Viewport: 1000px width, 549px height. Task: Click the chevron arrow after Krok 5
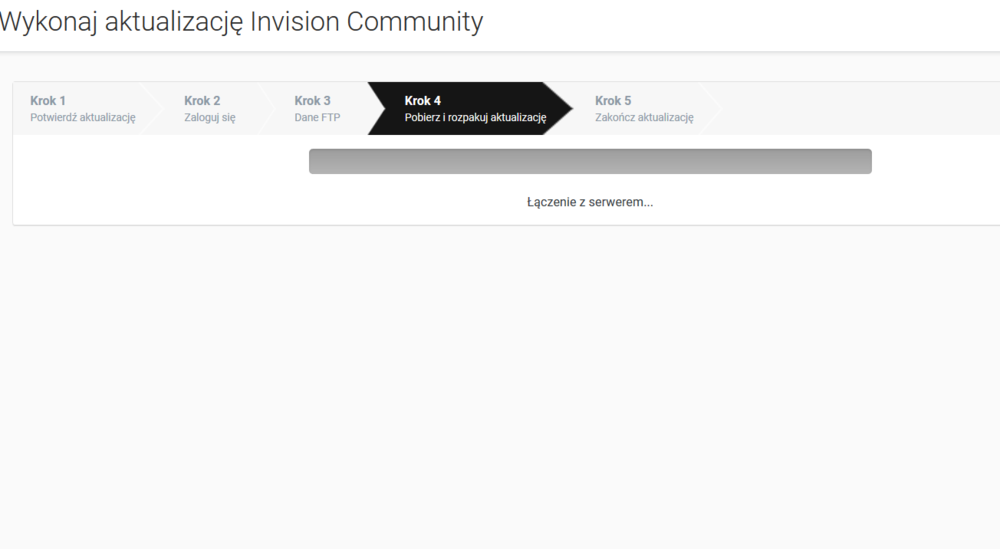pyautogui.click(x=709, y=108)
